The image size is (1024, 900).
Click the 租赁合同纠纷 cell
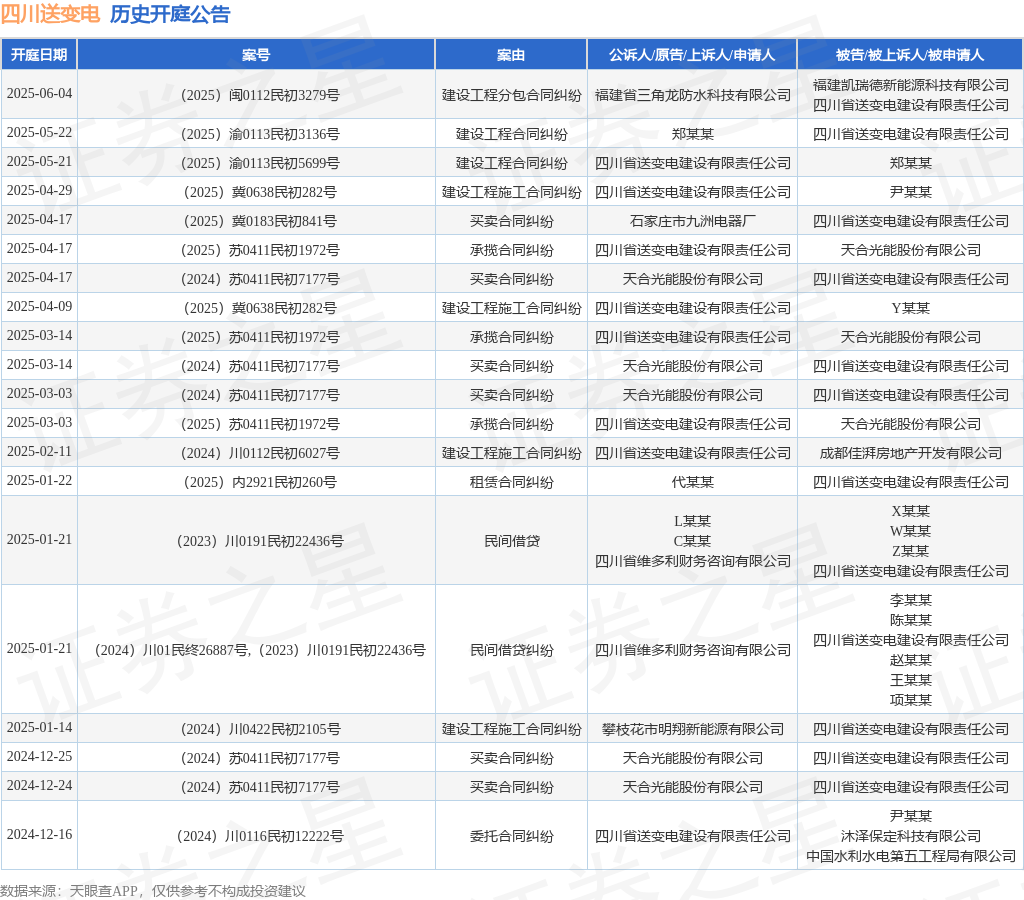pyautogui.click(x=511, y=482)
